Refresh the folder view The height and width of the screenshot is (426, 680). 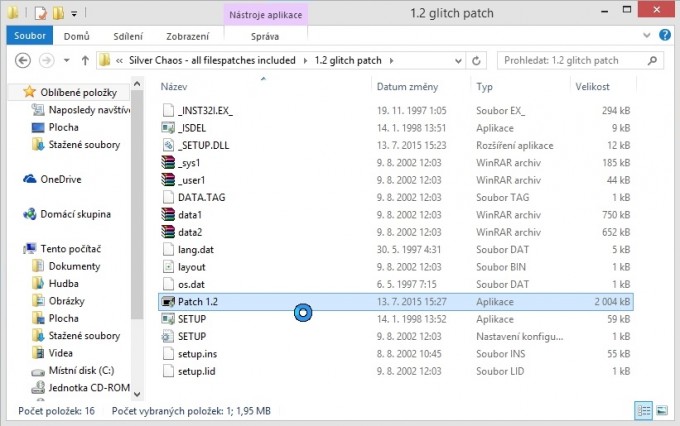click(x=476, y=61)
